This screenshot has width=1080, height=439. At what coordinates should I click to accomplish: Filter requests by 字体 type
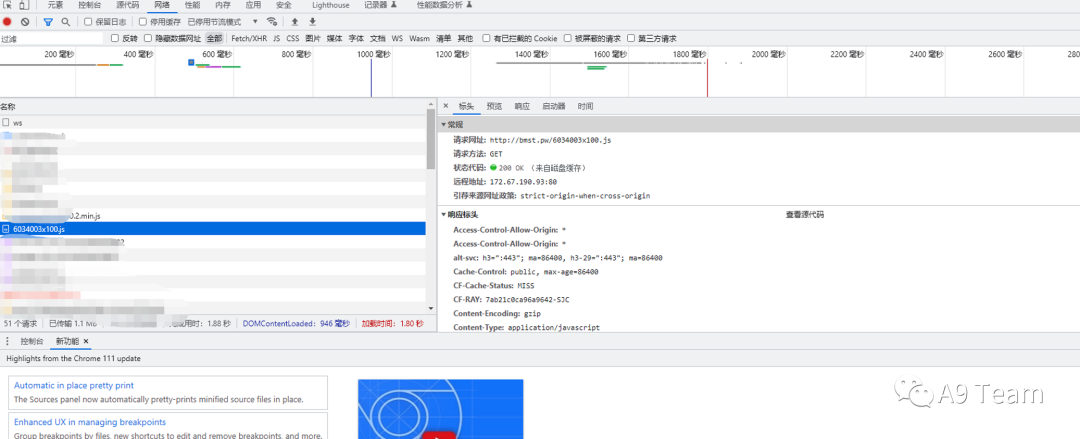(356, 39)
